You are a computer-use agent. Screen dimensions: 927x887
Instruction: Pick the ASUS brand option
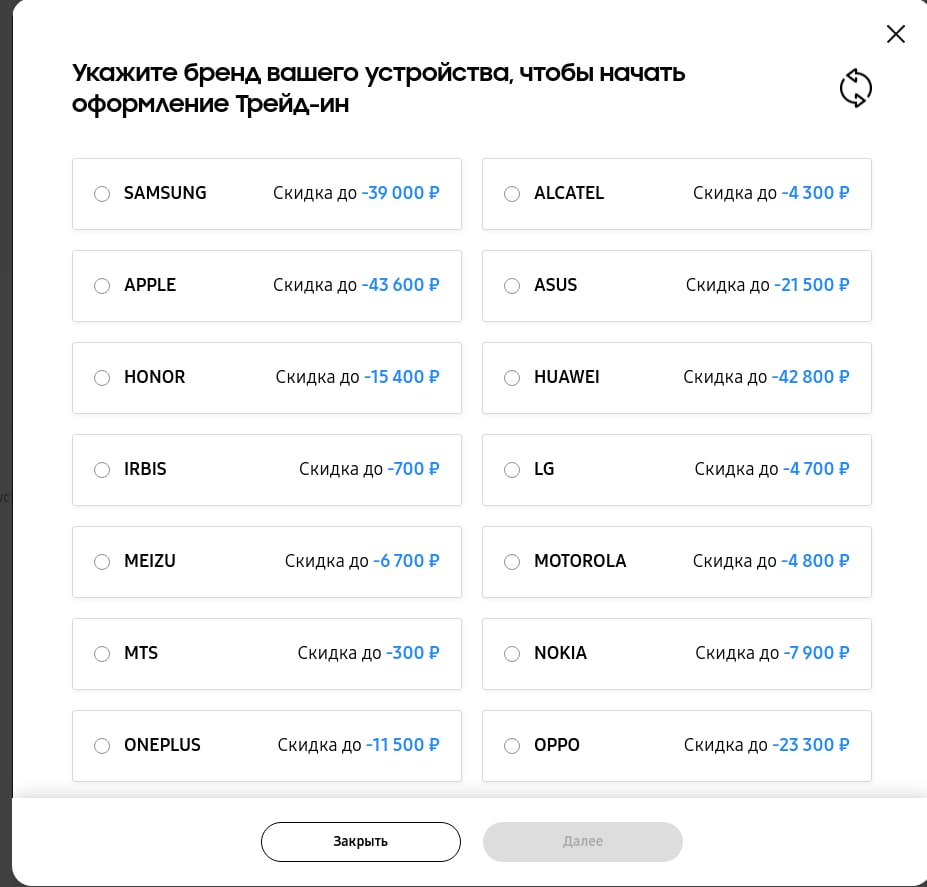click(x=677, y=286)
